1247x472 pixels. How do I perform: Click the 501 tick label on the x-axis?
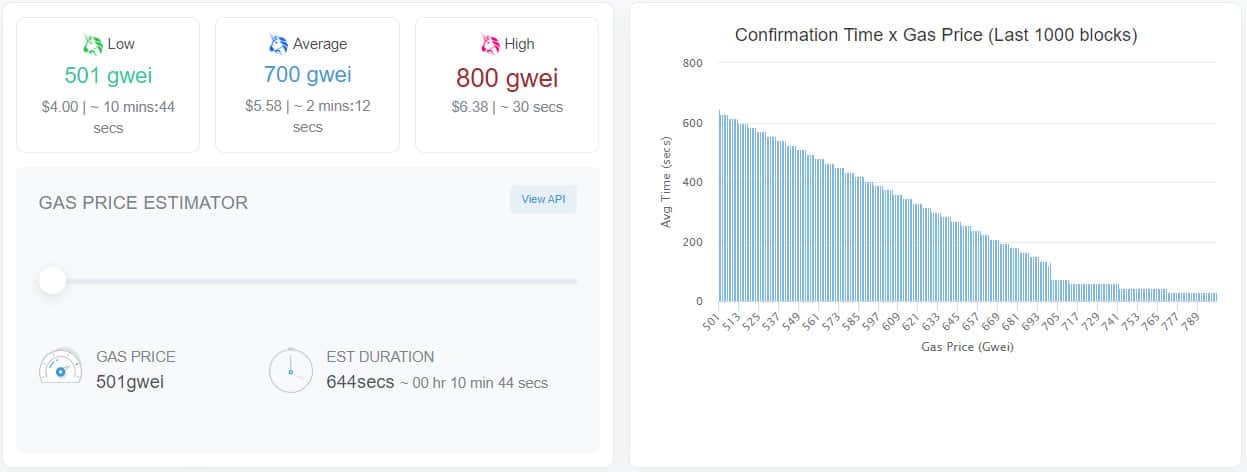[x=711, y=322]
